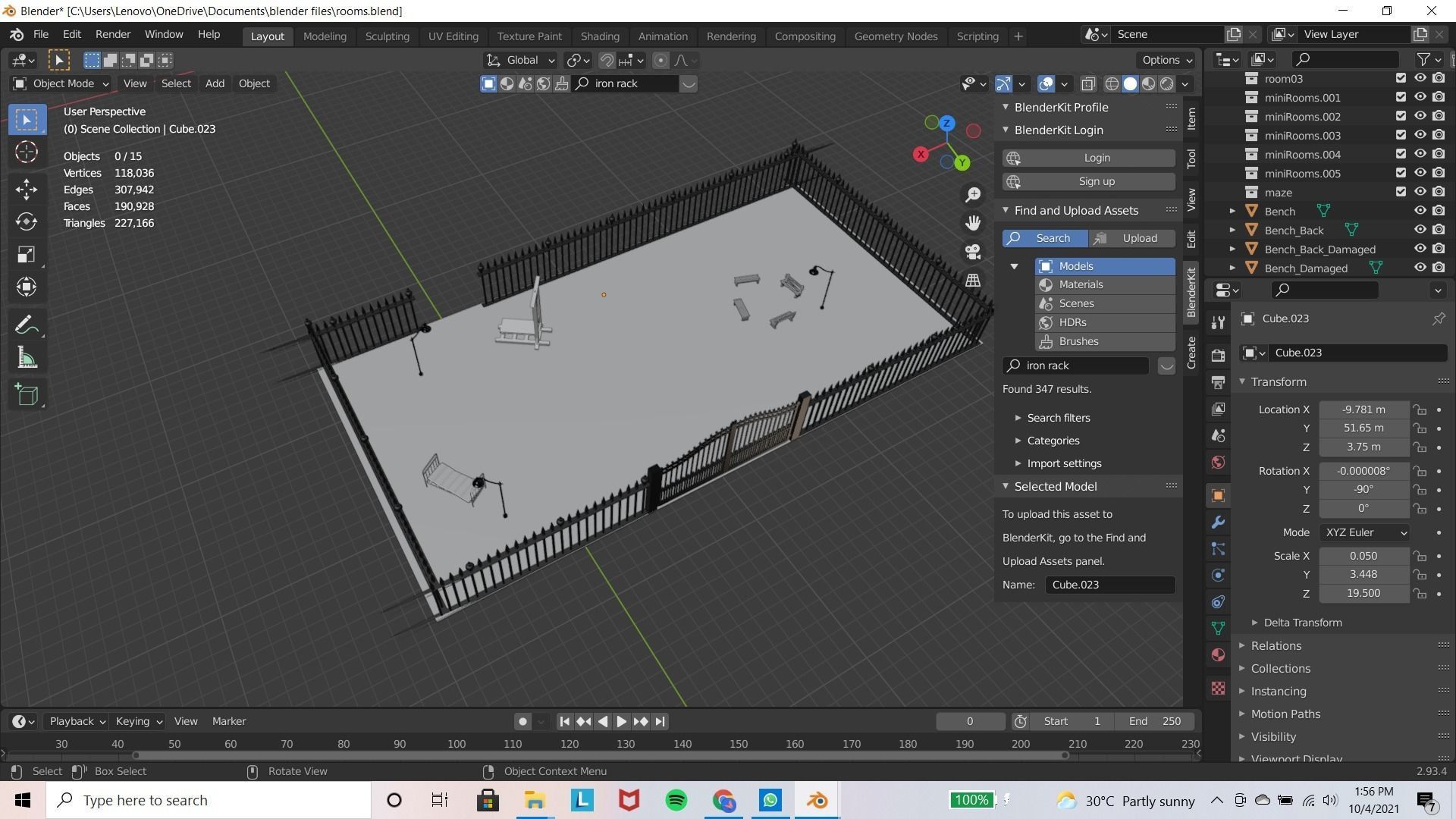The image size is (1456, 819).
Task: Toggle the camera view icon
Action: click(x=973, y=252)
